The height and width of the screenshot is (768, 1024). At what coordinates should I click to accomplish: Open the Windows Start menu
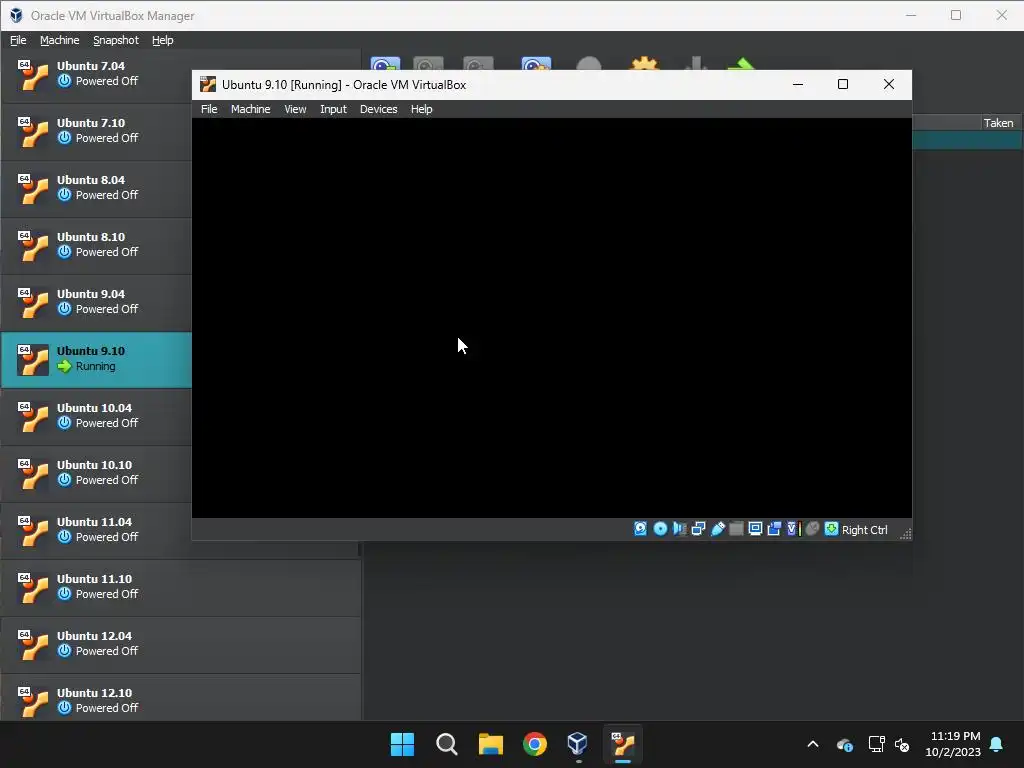(x=402, y=744)
